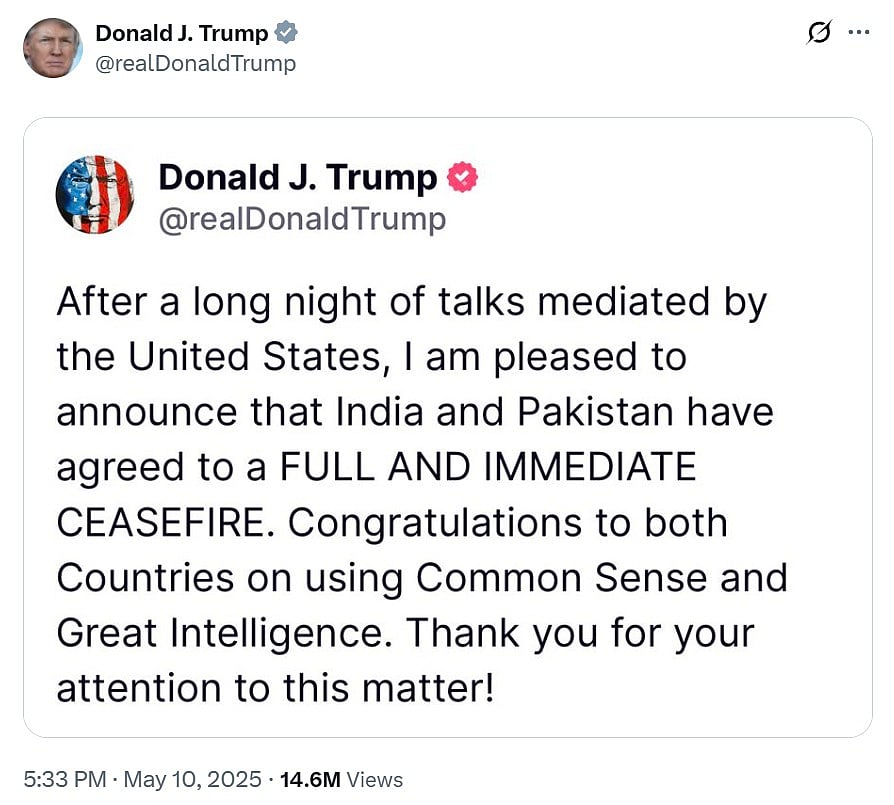This screenshot has height=805, width=894.
Task: Click the "FULL AND IMMEDIATE" text
Action: [487, 467]
